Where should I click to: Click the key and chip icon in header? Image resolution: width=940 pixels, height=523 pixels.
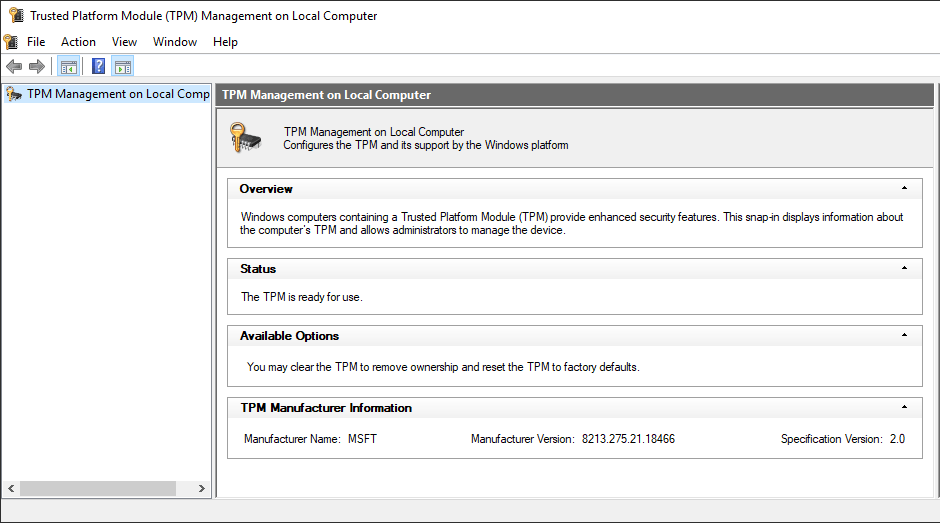tap(245, 137)
